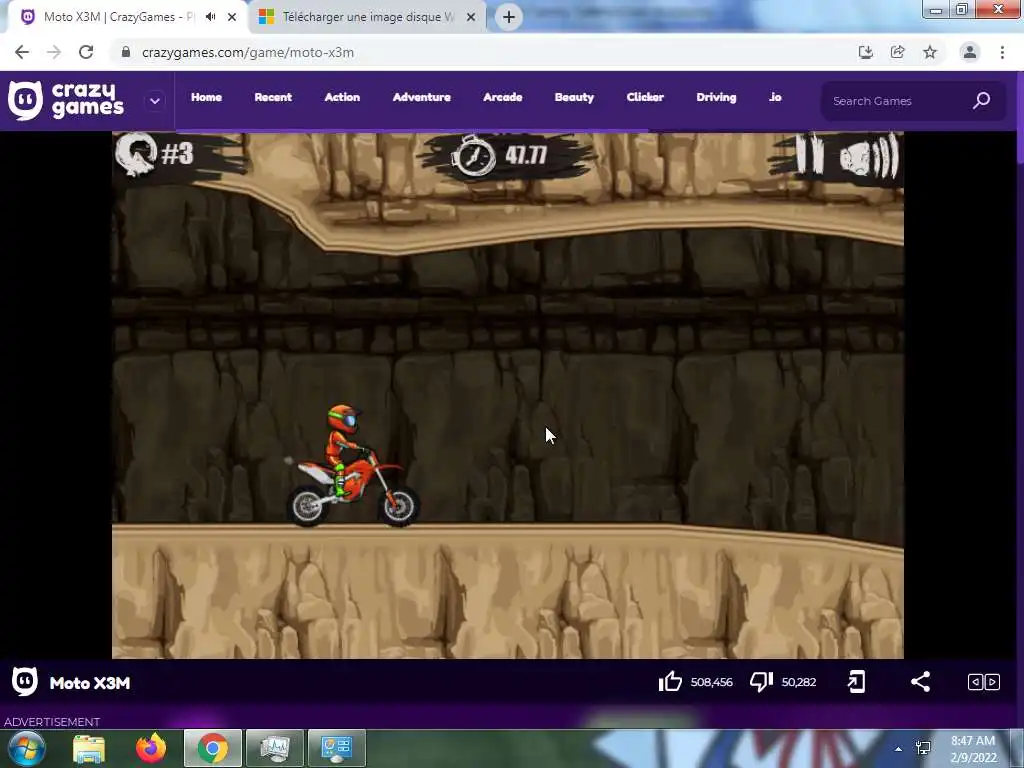Bookmark this page with the star icon

pyautogui.click(x=930, y=52)
